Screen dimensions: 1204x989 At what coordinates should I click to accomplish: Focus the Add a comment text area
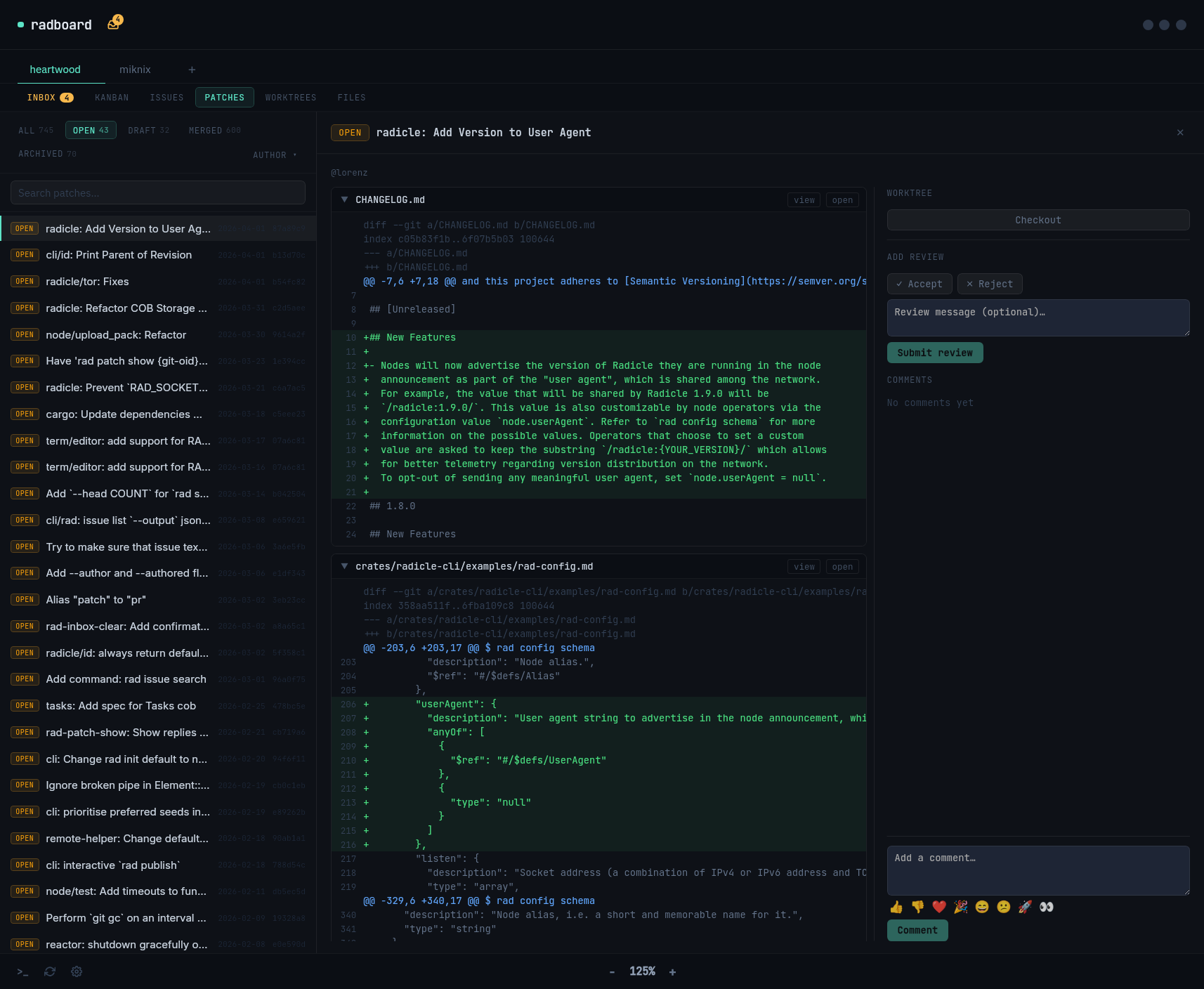(x=1038, y=870)
